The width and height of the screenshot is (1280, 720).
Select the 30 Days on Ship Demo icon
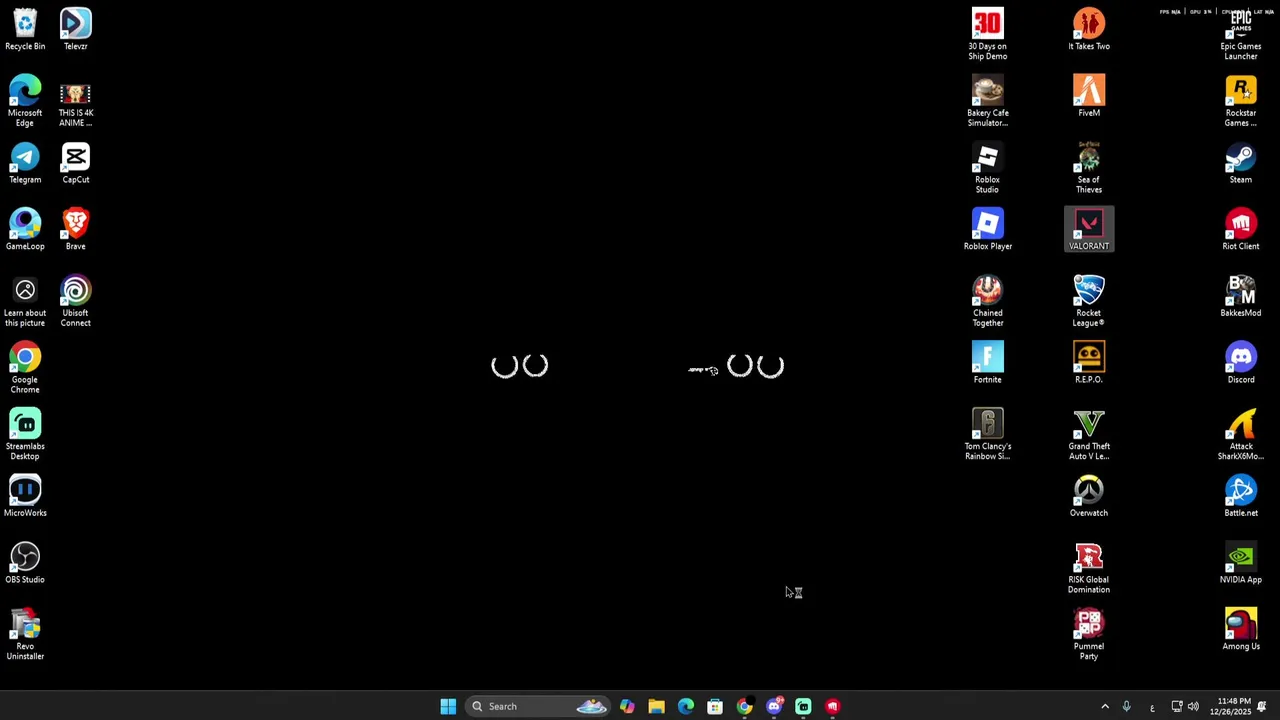pyautogui.click(x=987, y=34)
